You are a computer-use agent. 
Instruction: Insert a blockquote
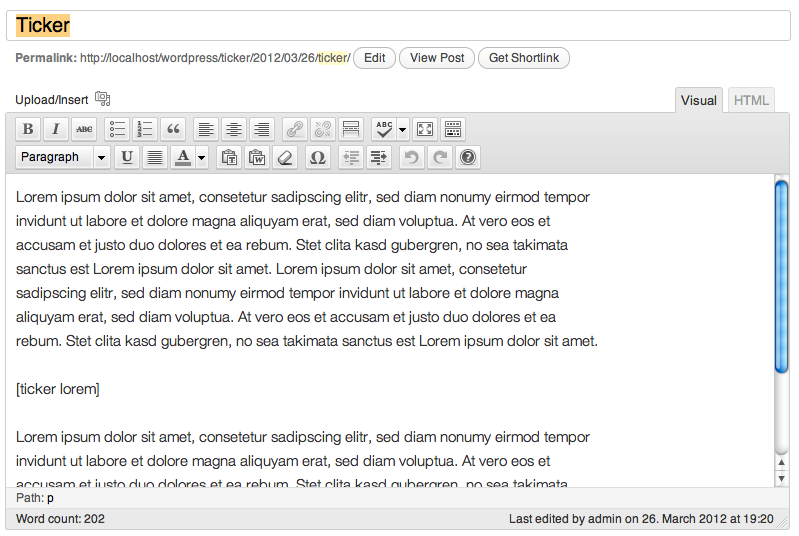click(173, 129)
